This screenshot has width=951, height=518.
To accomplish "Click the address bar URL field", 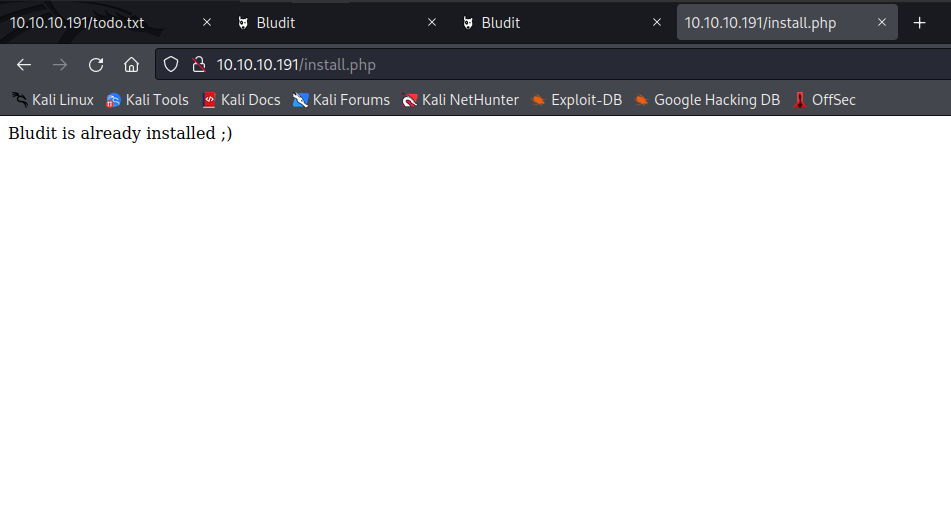I will tap(550, 65).
